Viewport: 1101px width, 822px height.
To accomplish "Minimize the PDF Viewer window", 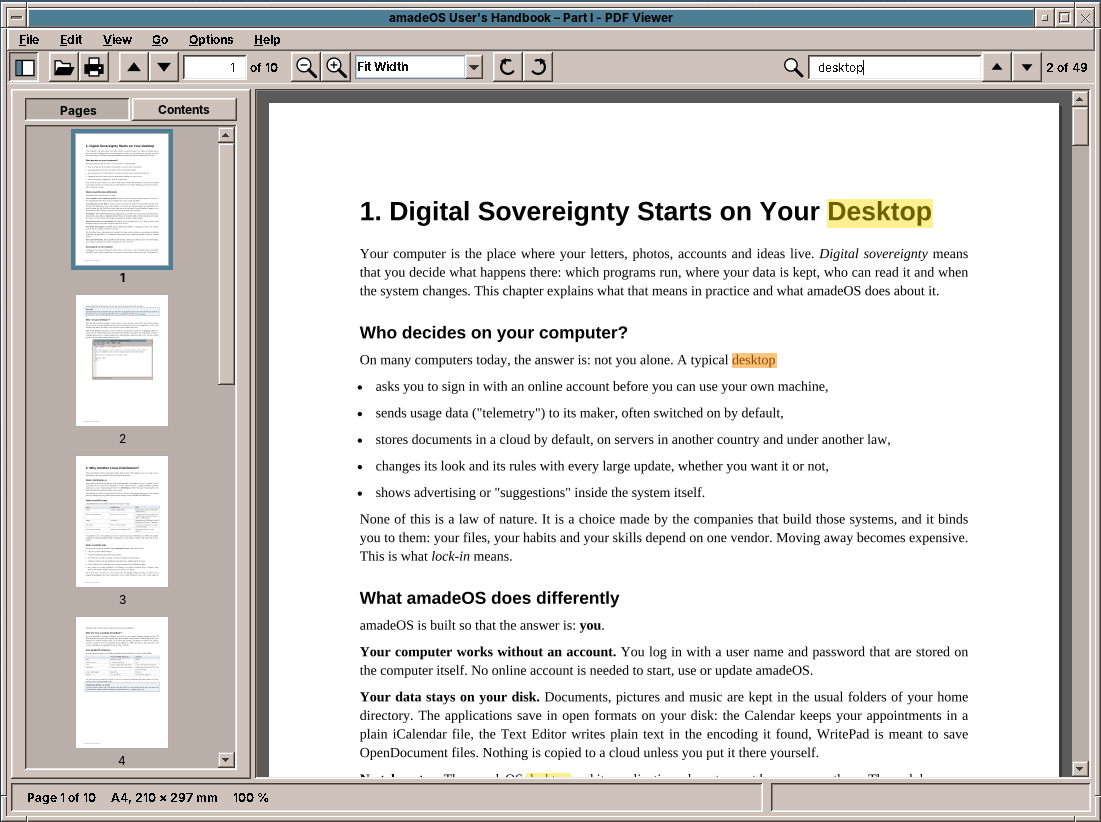I will point(1044,18).
